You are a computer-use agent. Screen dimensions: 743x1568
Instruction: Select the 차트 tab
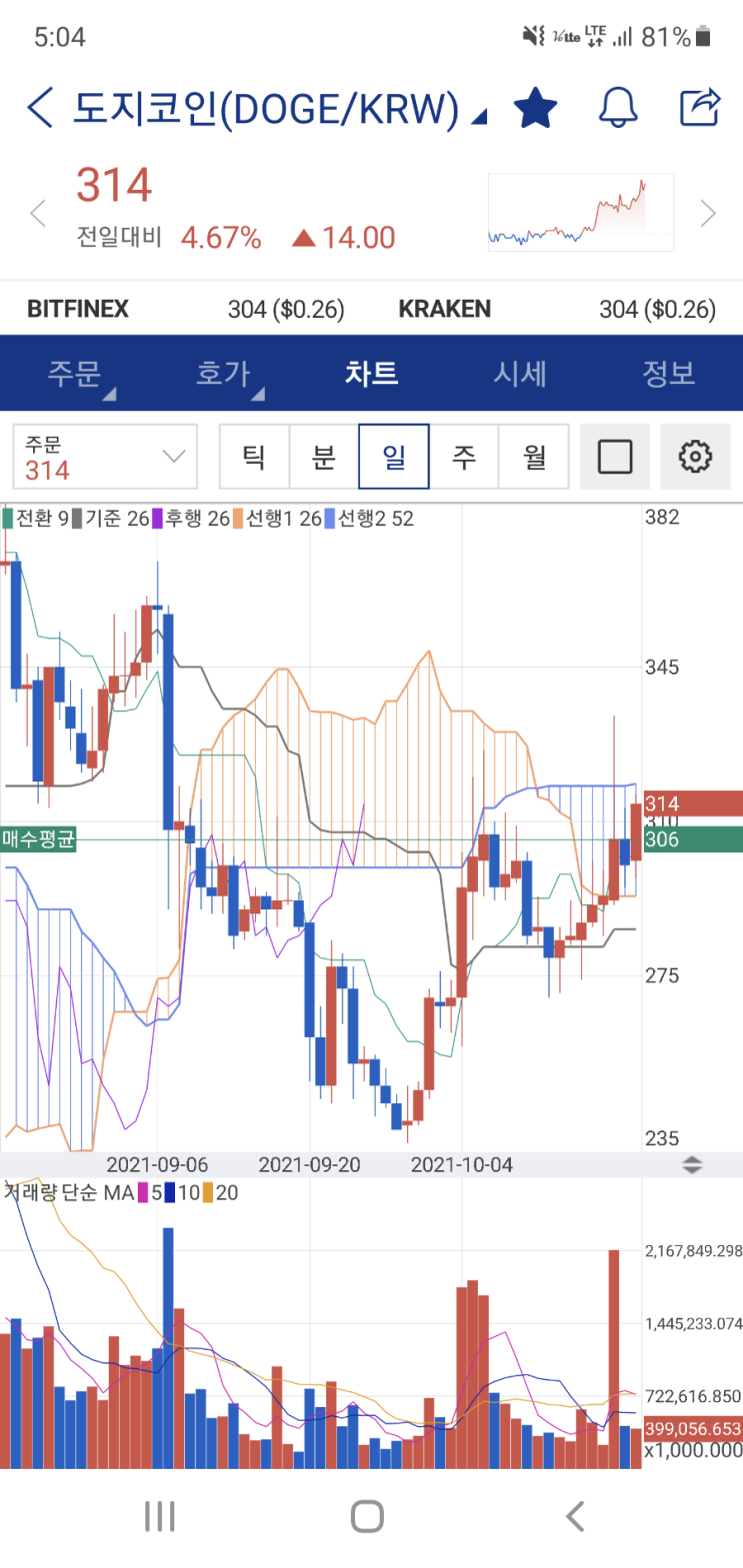[371, 373]
